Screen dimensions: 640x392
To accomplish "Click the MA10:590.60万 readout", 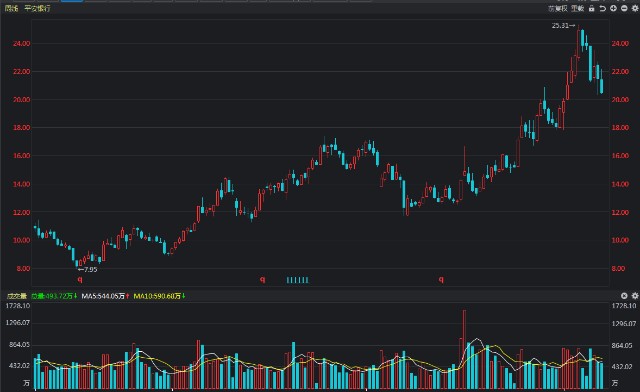I will coord(159,296).
